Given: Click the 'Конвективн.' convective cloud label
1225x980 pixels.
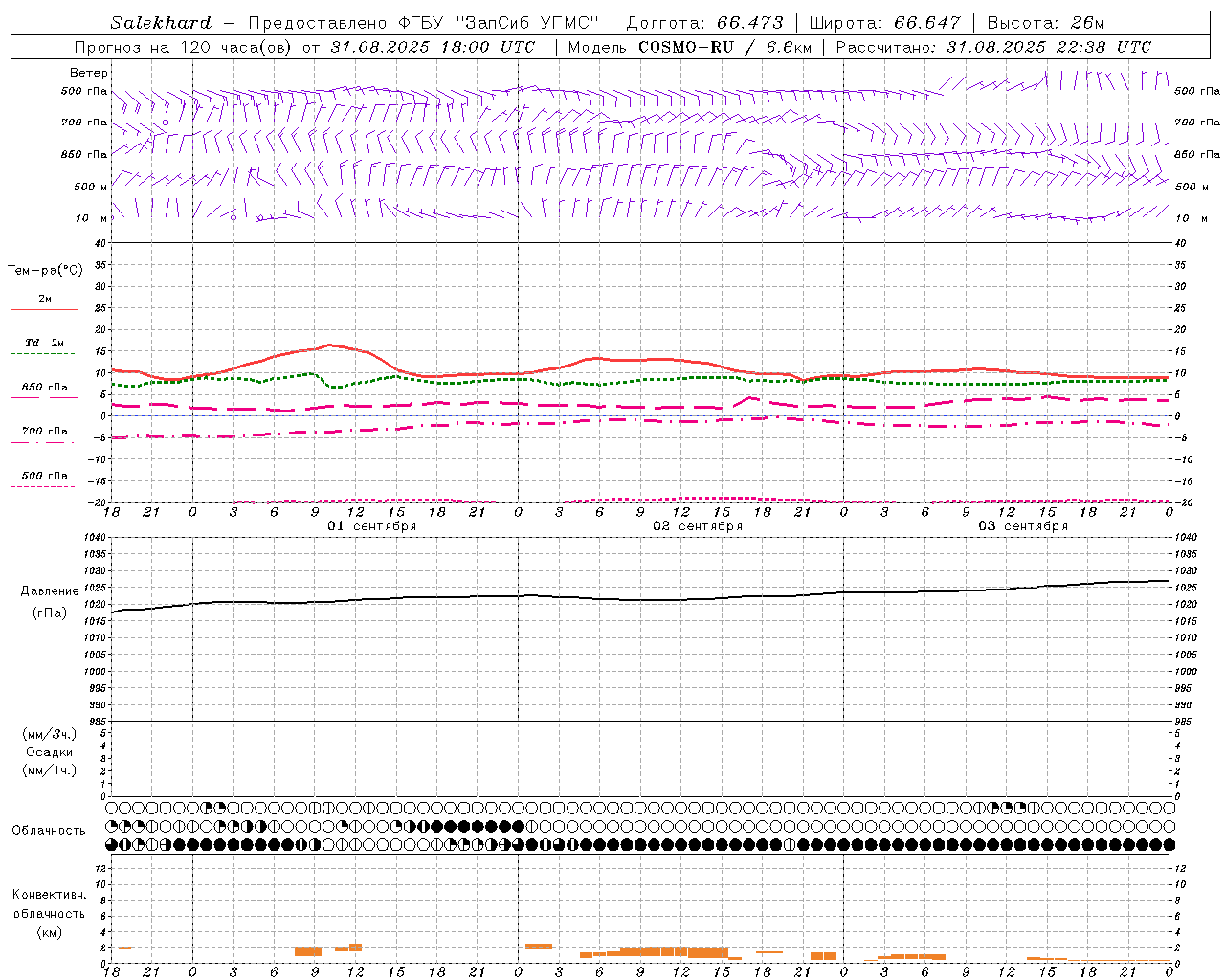Looking at the screenshot, I should pos(49,895).
